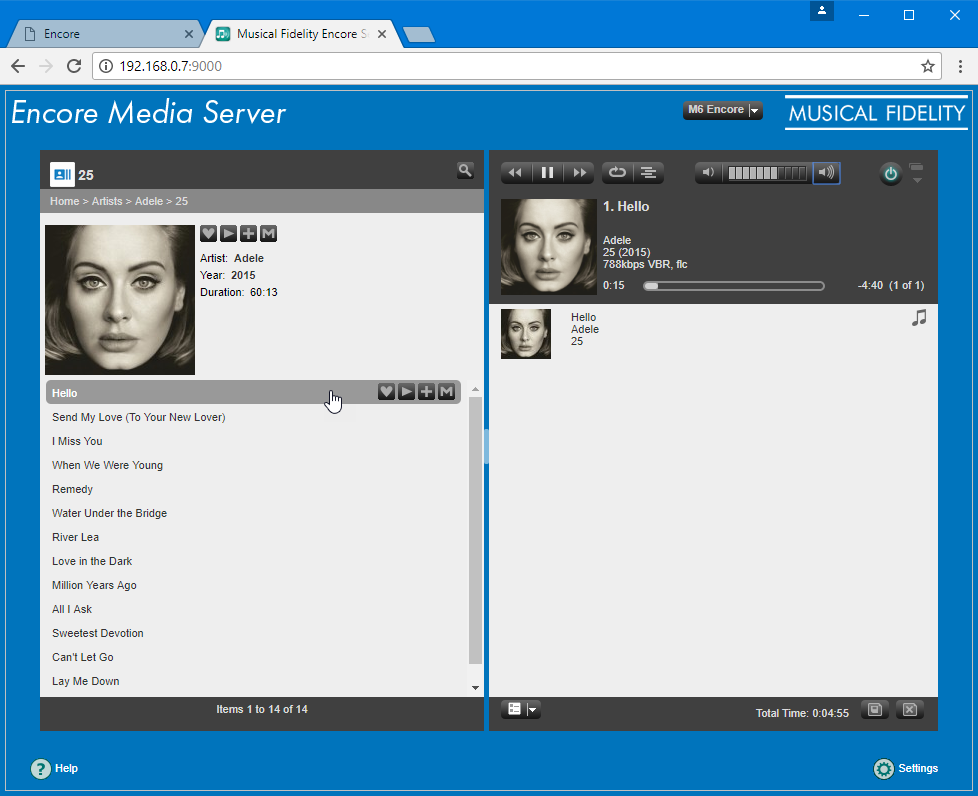
Task: Click the Chrome profile icon
Action: pyautogui.click(x=822, y=11)
